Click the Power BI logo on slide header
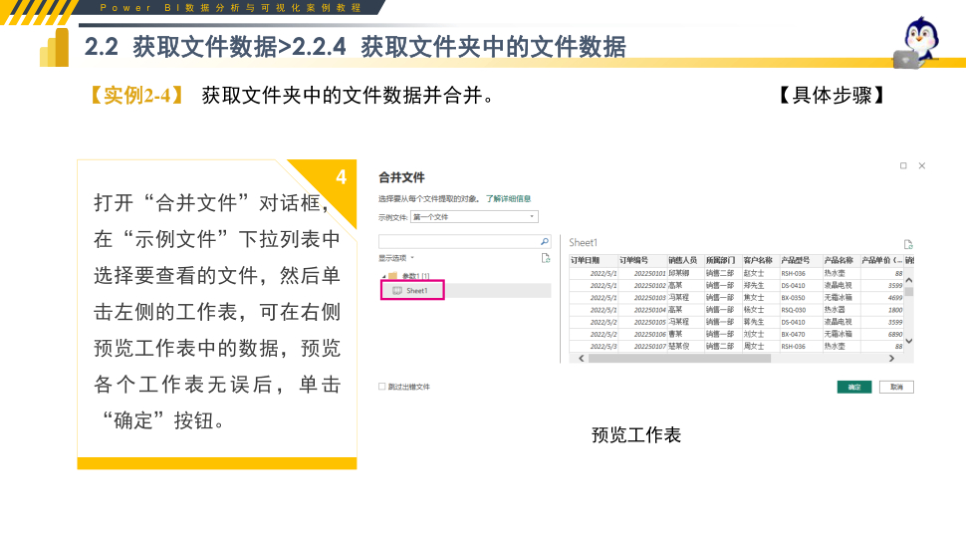 pos(54,47)
